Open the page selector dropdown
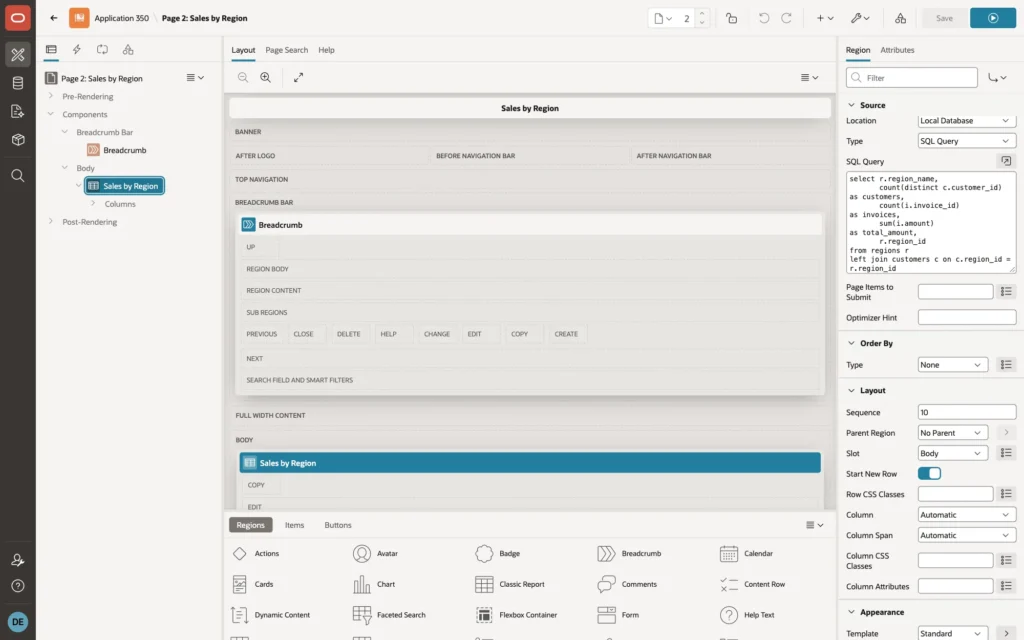The width and height of the screenshot is (1024, 640). click(x=663, y=18)
